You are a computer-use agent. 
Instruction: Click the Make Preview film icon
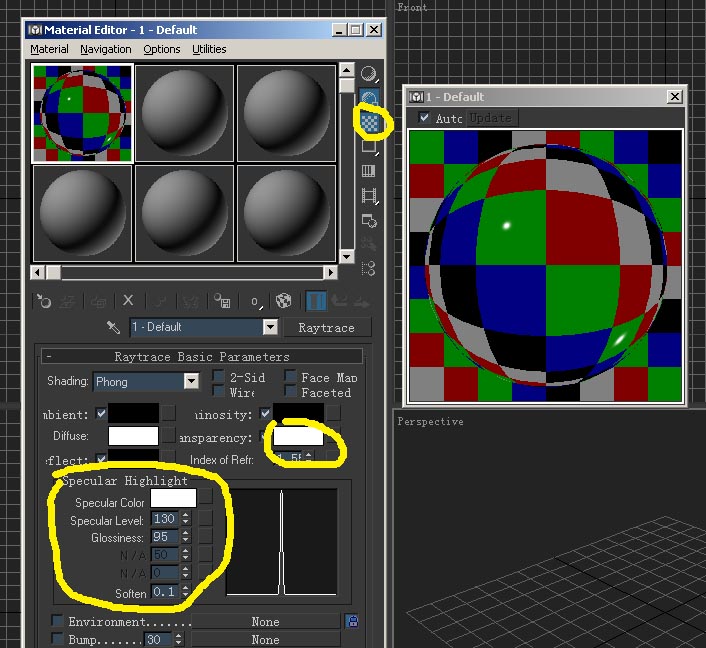[x=370, y=196]
